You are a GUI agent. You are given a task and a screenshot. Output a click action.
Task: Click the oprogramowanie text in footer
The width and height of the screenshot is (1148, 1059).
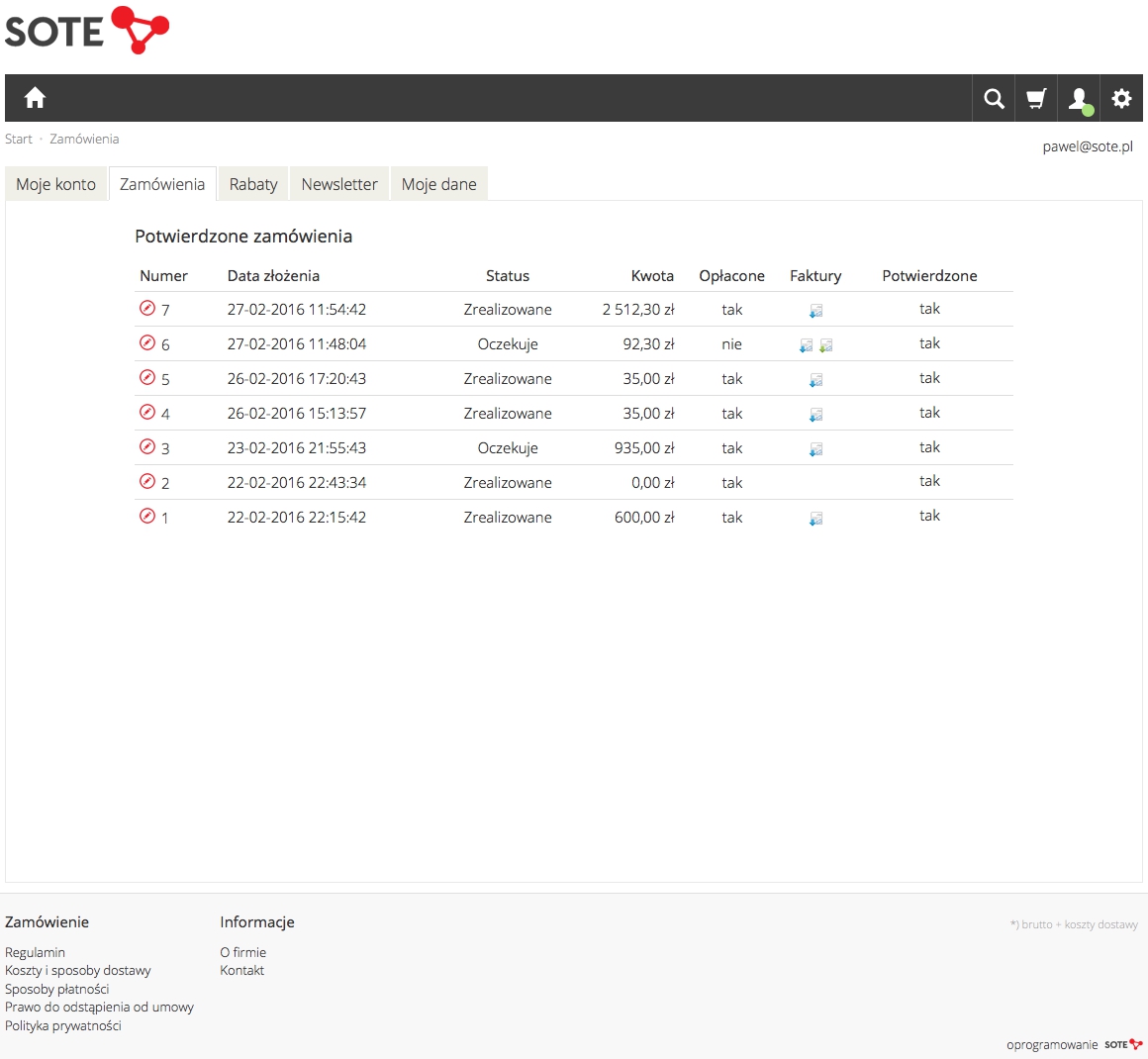(x=1052, y=1045)
